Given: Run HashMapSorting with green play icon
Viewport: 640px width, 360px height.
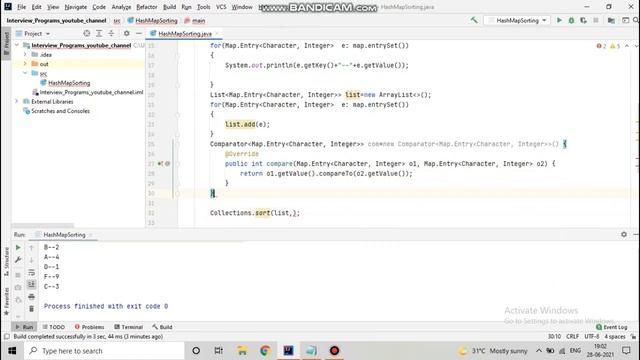Looking at the screenshot, I should 559,20.
